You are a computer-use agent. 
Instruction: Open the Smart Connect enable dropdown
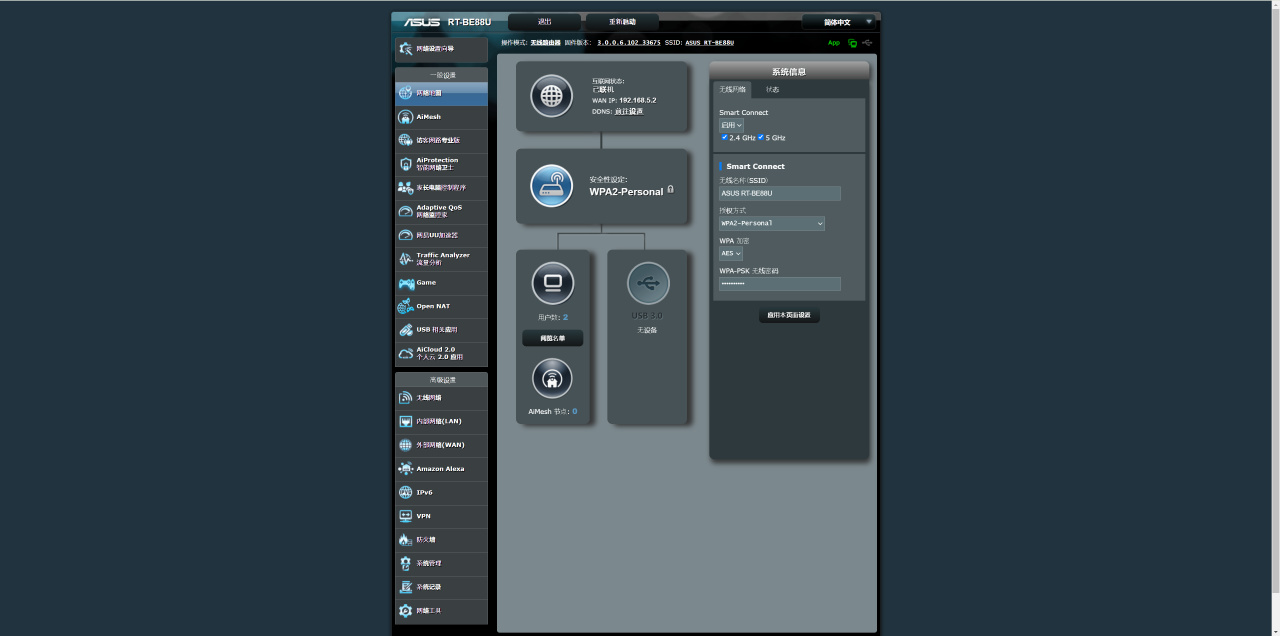coord(731,125)
